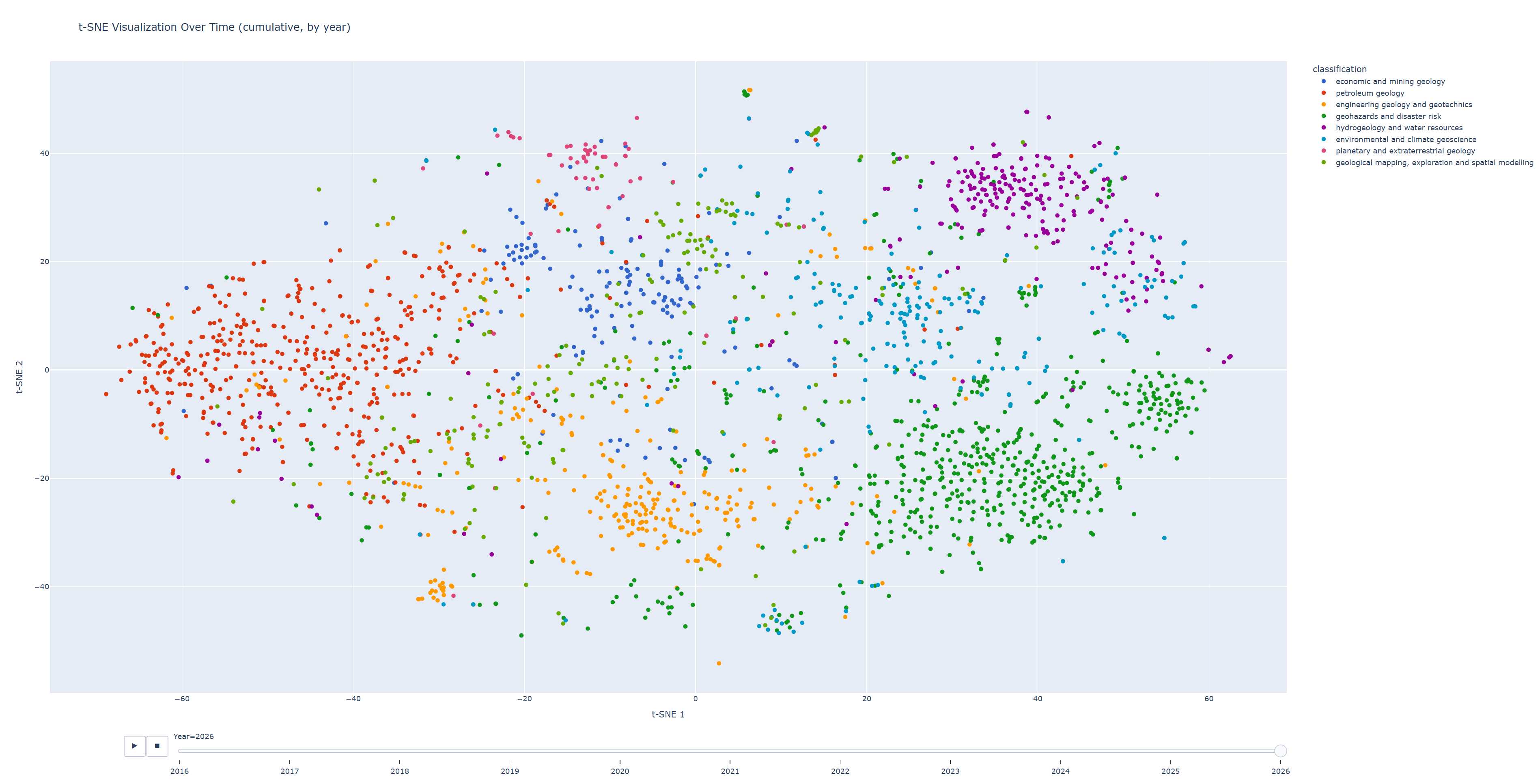Switch the cumulative view to 2021

click(730, 771)
